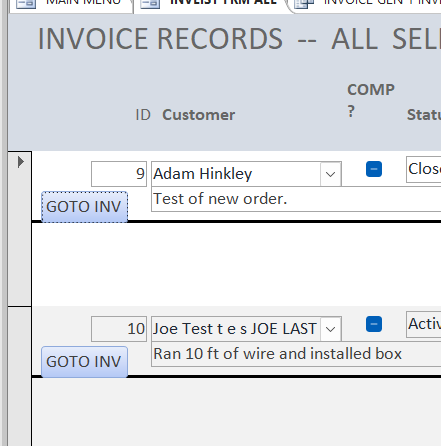
Task: Select record 9 via the arrow row selector
Action: point(20,229)
